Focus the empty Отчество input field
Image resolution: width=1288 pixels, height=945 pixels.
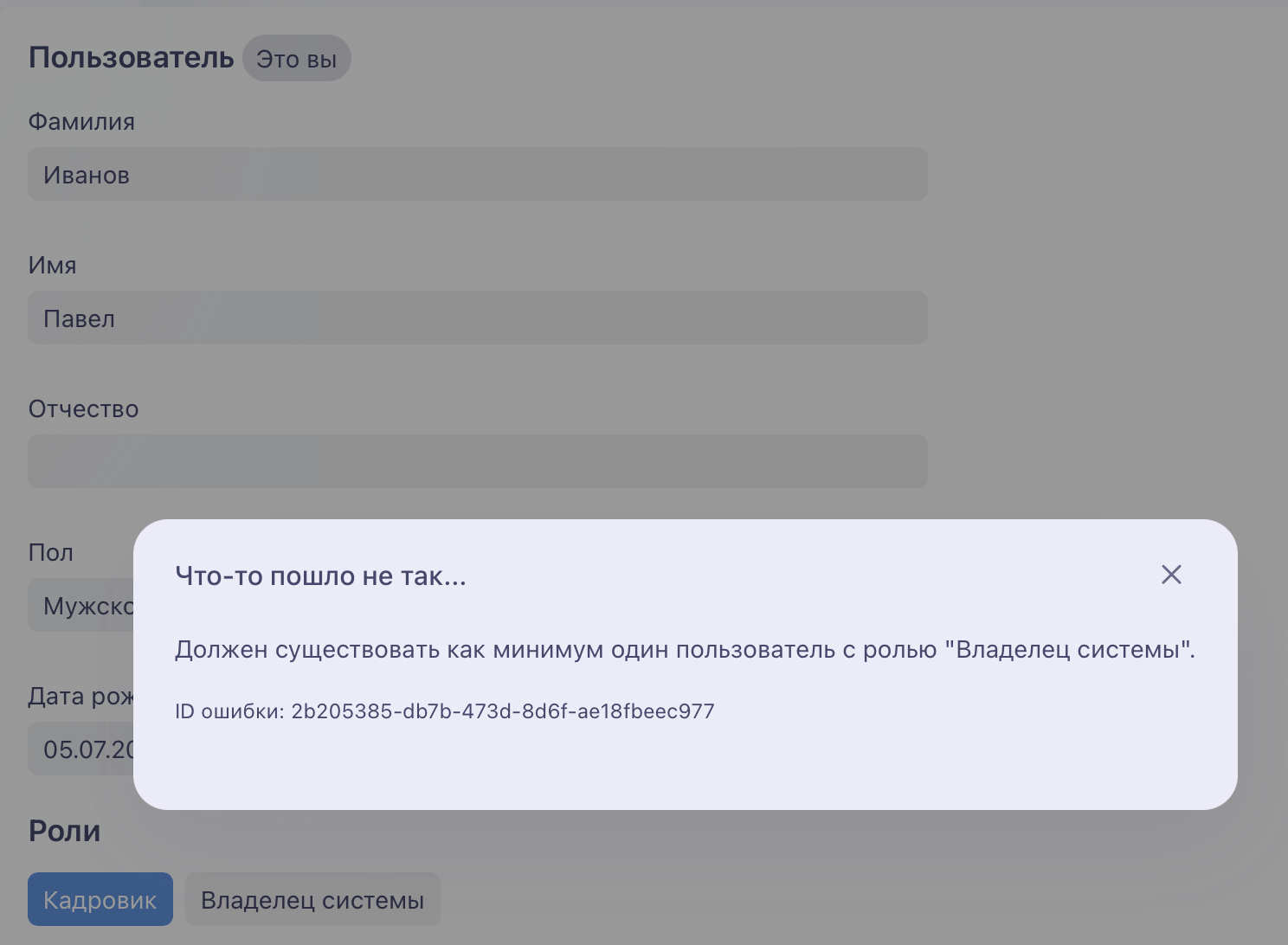478,461
